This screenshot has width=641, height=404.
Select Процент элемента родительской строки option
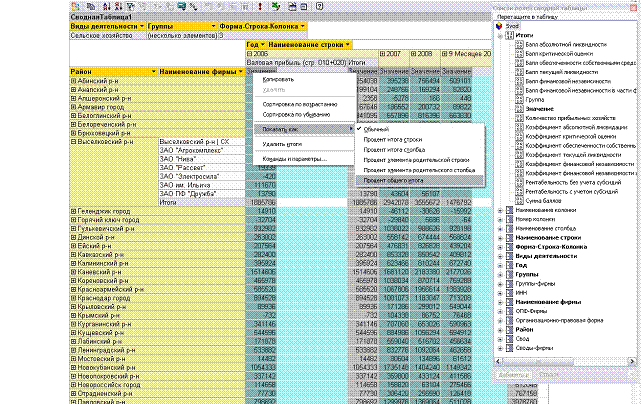click(416, 160)
